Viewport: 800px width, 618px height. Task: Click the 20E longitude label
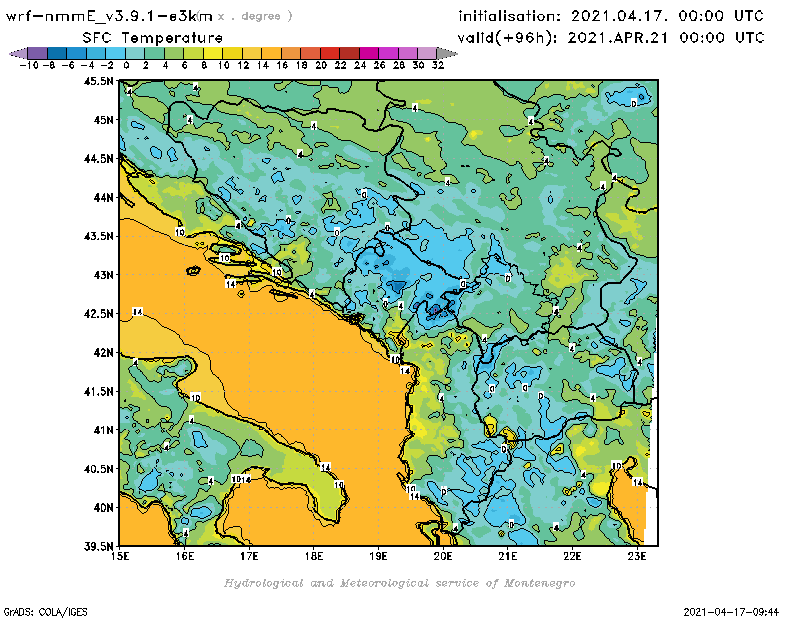pyautogui.click(x=443, y=556)
